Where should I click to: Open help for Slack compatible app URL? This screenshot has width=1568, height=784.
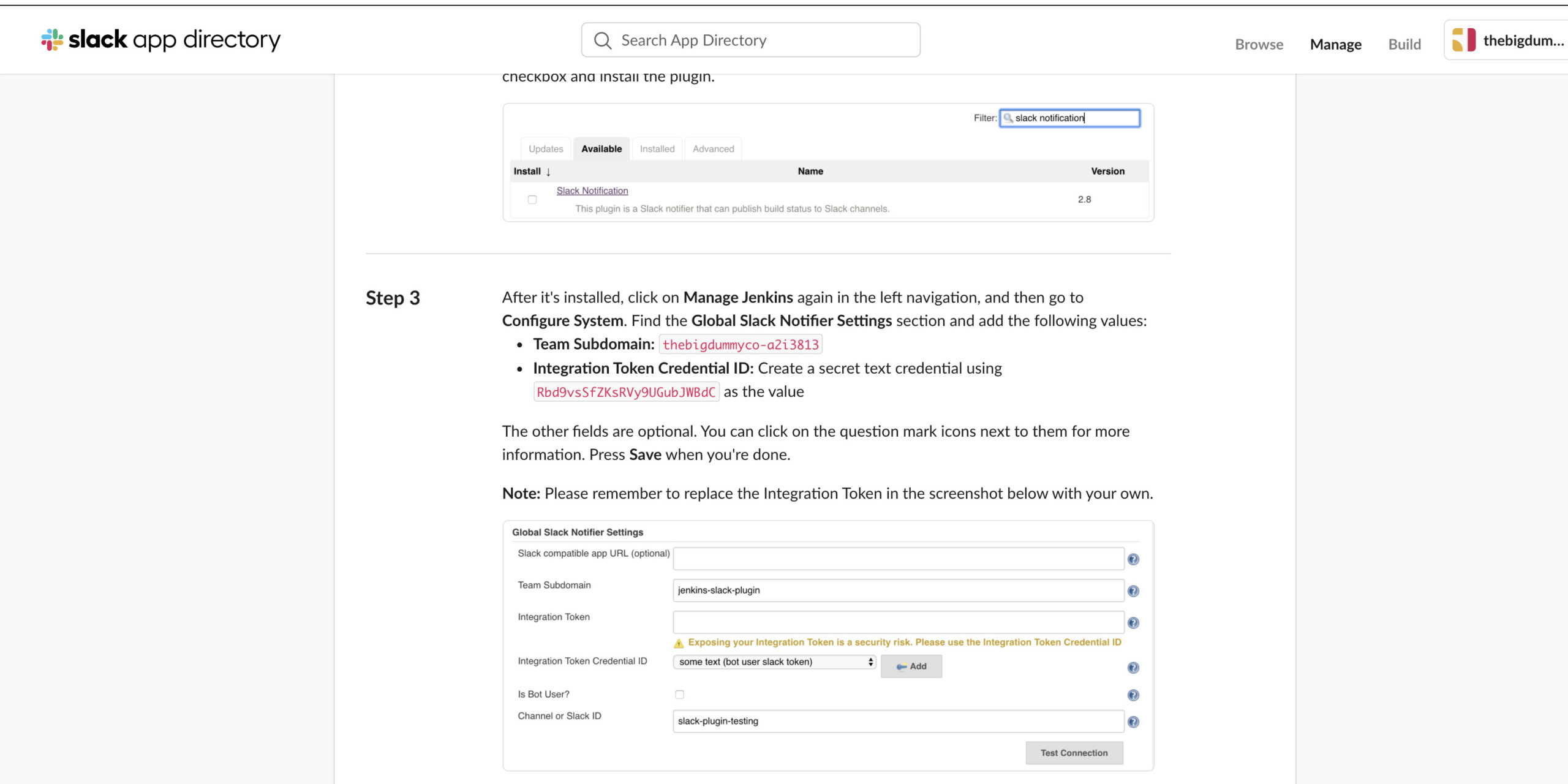(x=1133, y=559)
